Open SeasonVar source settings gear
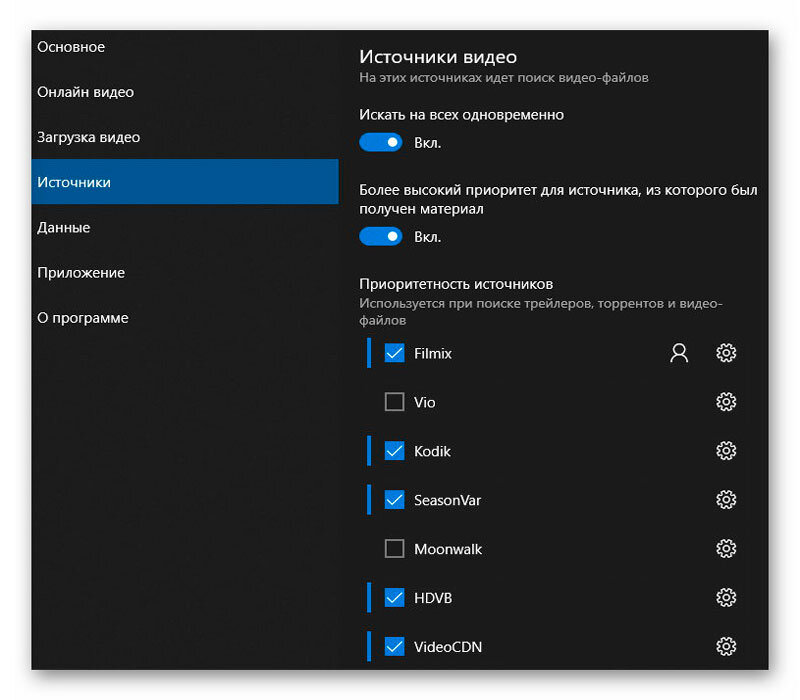This screenshot has height=700, width=800. (726, 500)
